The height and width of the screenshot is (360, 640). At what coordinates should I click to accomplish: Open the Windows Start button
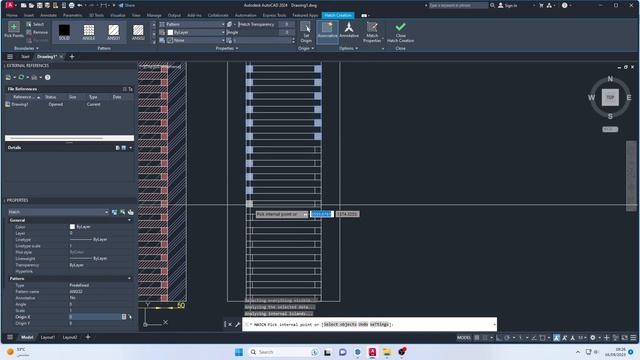[239, 352]
